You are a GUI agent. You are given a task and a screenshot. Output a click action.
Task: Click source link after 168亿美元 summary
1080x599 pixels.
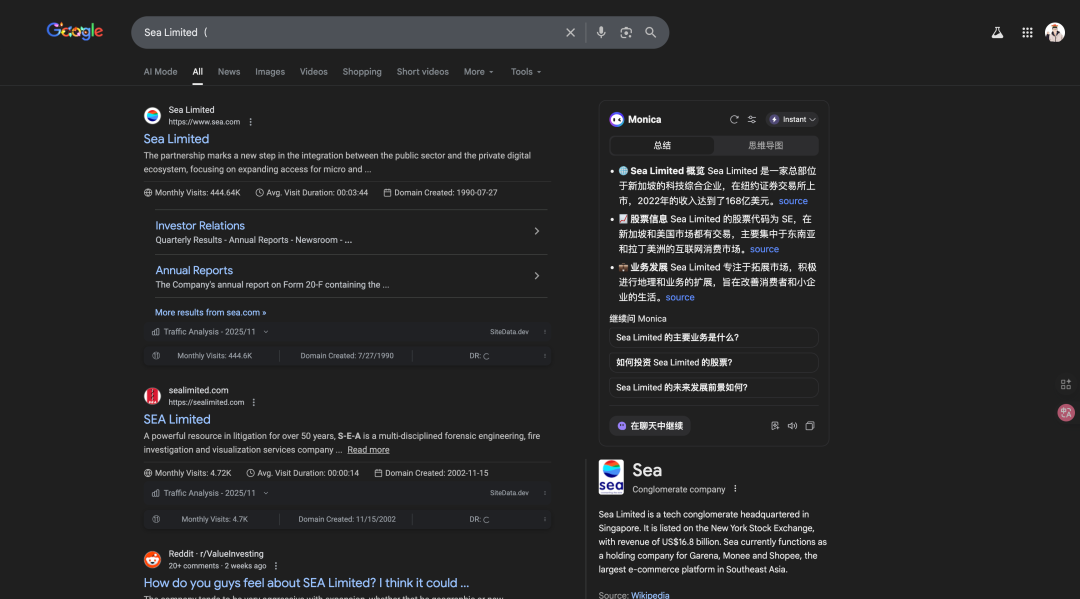point(793,201)
